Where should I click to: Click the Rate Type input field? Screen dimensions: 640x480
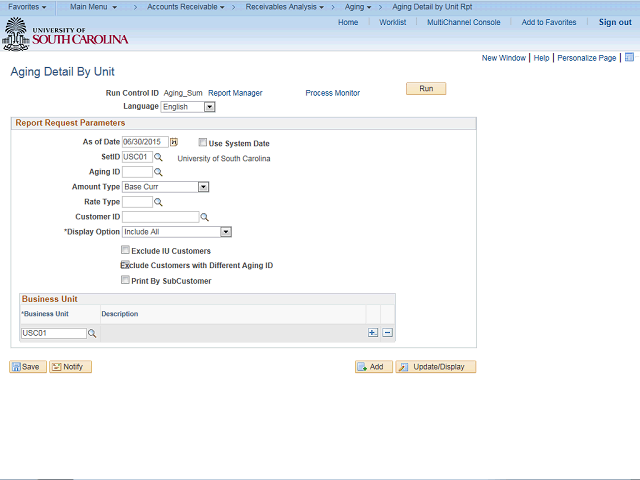point(138,202)
